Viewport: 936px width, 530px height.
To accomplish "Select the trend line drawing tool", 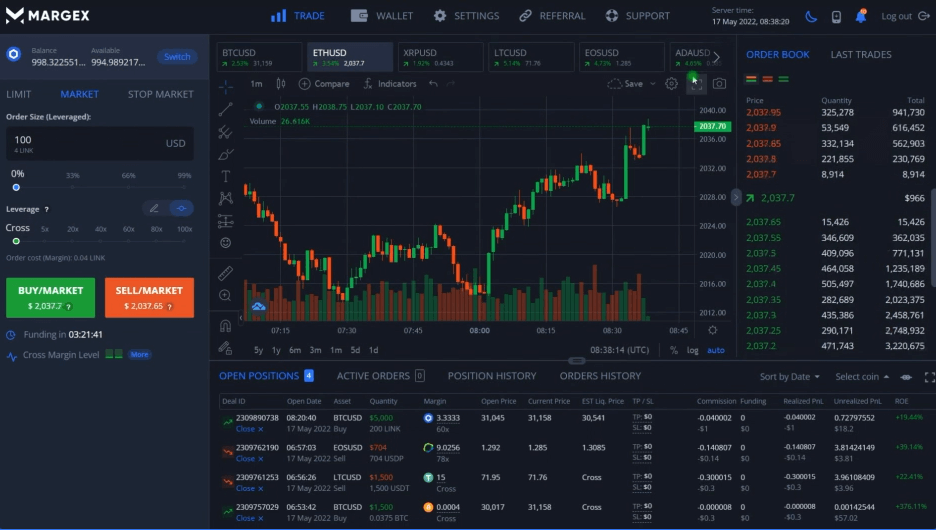I will click(225, 109).
